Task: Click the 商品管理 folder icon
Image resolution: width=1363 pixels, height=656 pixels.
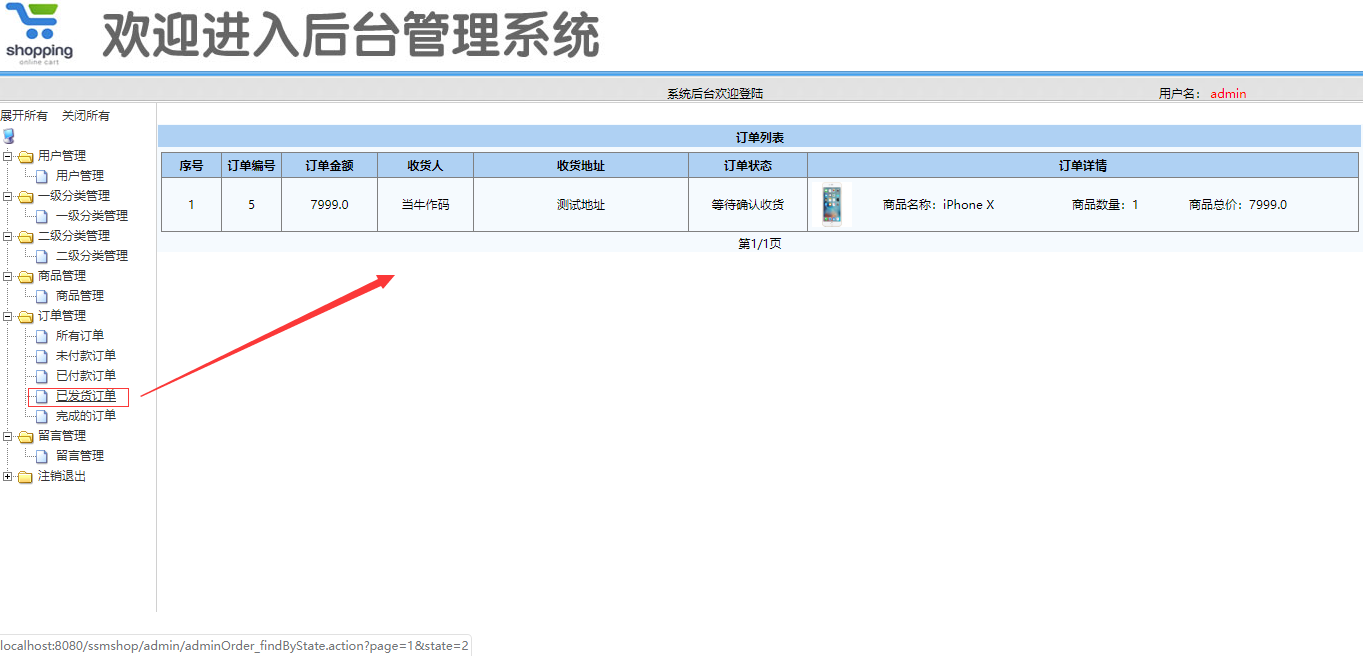Action: (x=25, y=276)
